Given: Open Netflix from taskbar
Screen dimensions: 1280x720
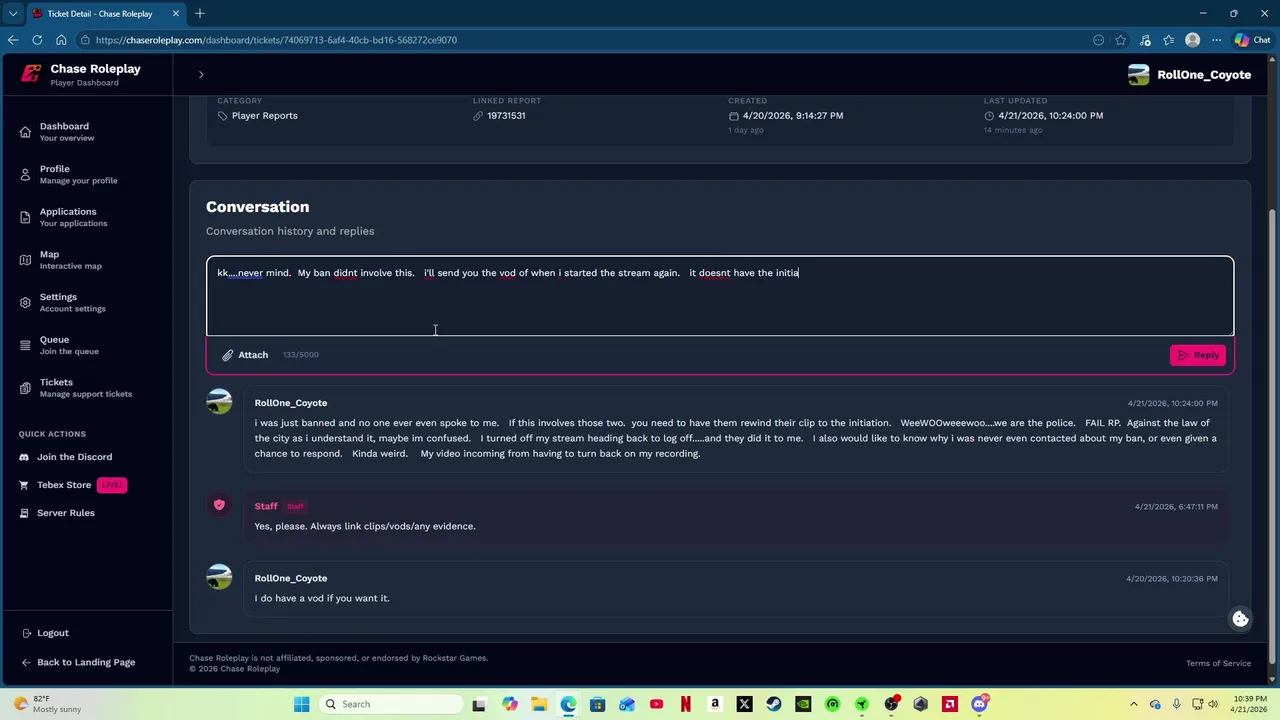Looking at the screenshot, I should 686,704.
